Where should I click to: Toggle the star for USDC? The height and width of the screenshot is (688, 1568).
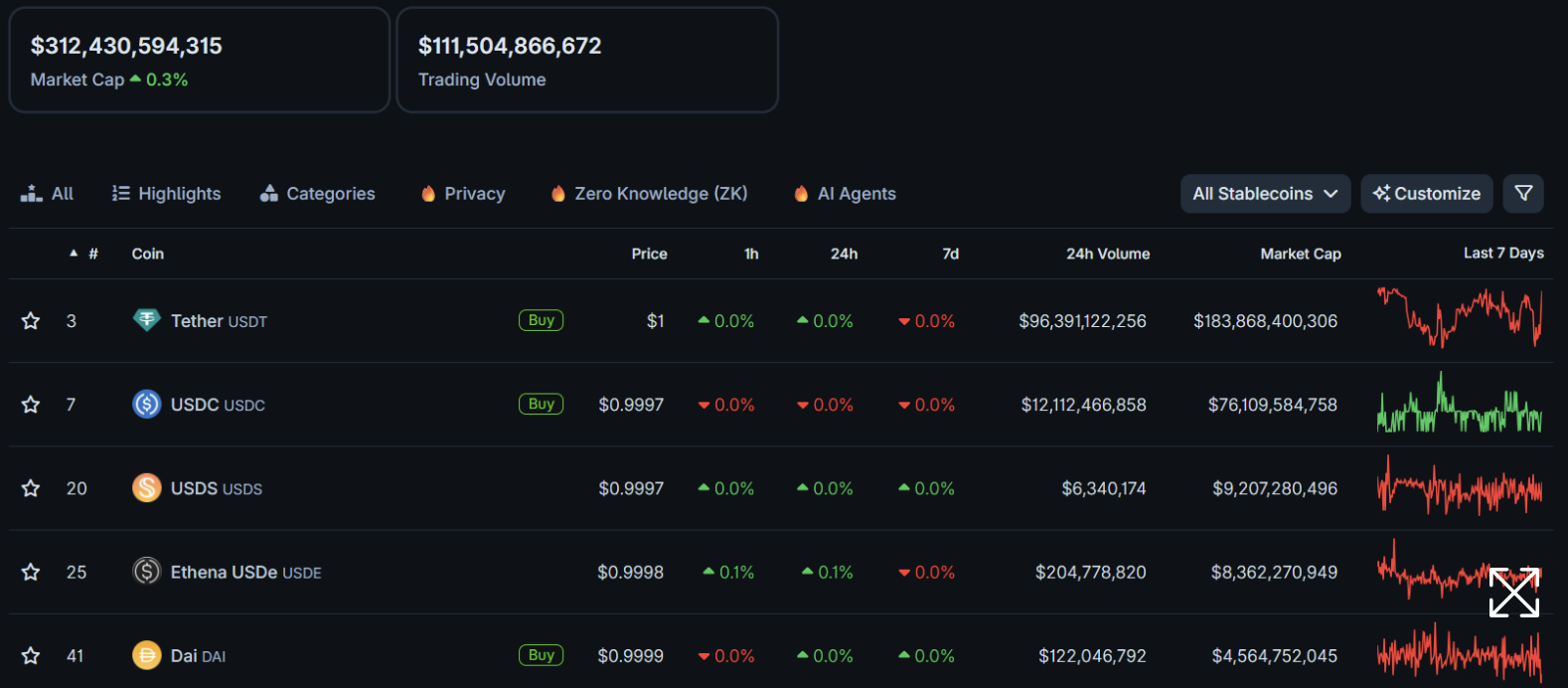tap(31, 405)
